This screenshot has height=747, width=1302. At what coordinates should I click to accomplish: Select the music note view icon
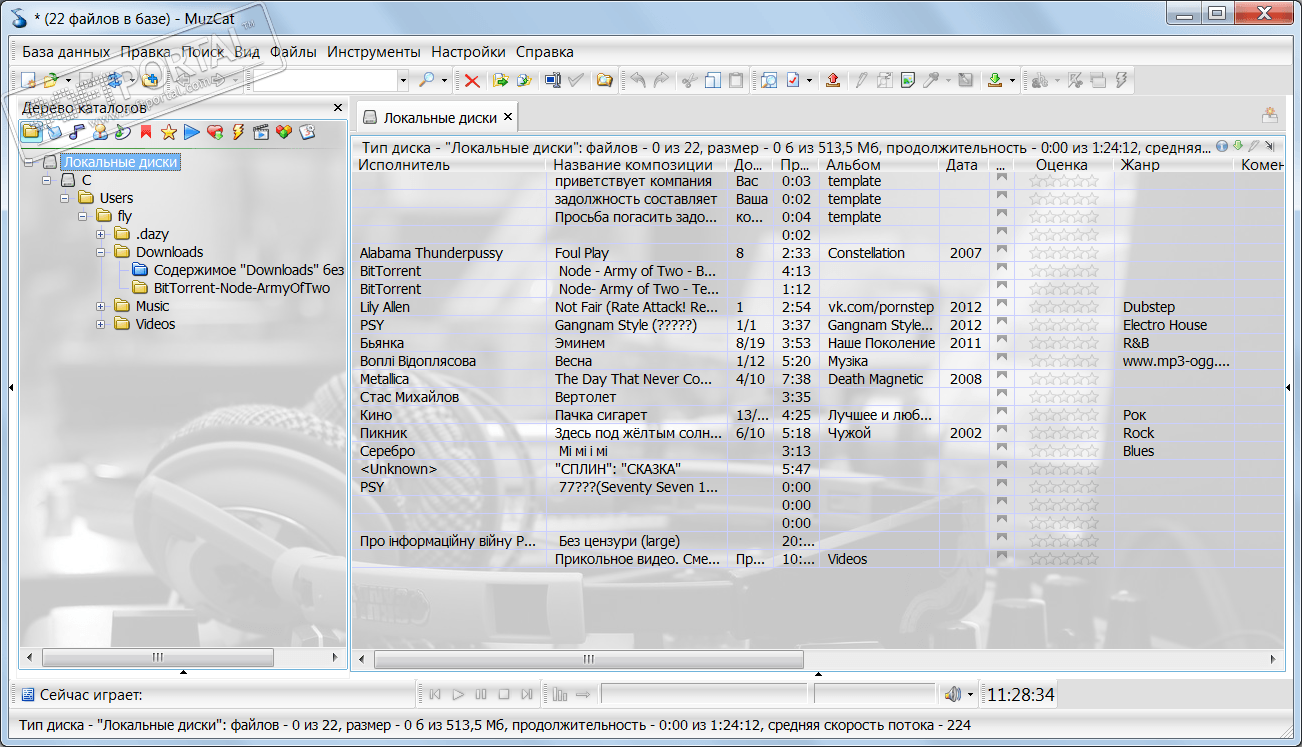[x=76, y=132]
